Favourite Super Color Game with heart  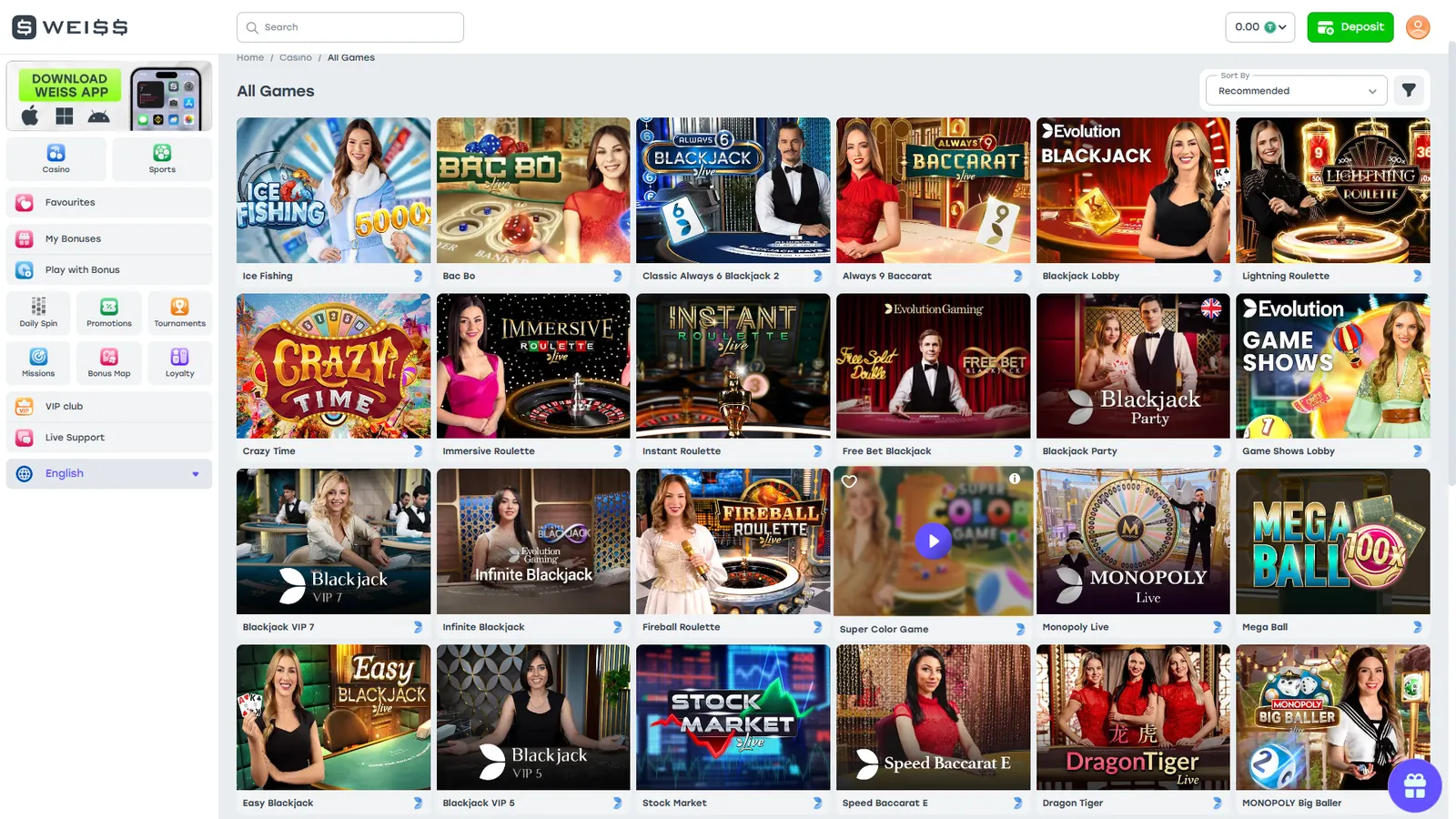click(849, 481)
